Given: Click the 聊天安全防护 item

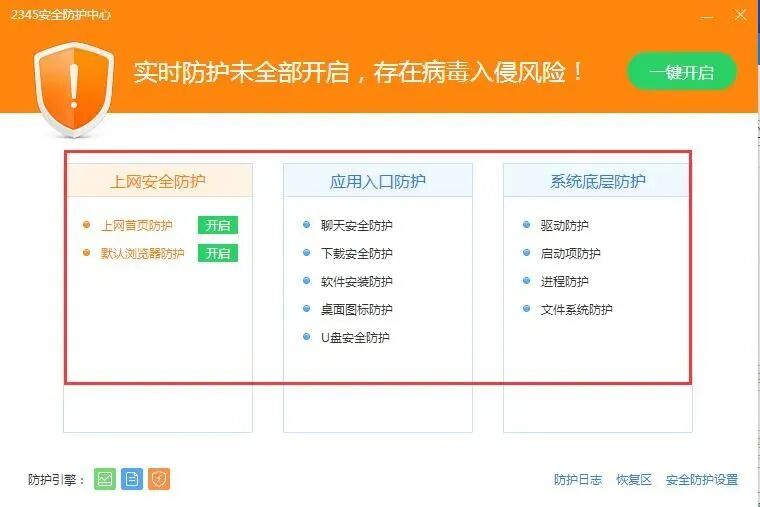Looking at the screenshot, I should pos(356,225).
